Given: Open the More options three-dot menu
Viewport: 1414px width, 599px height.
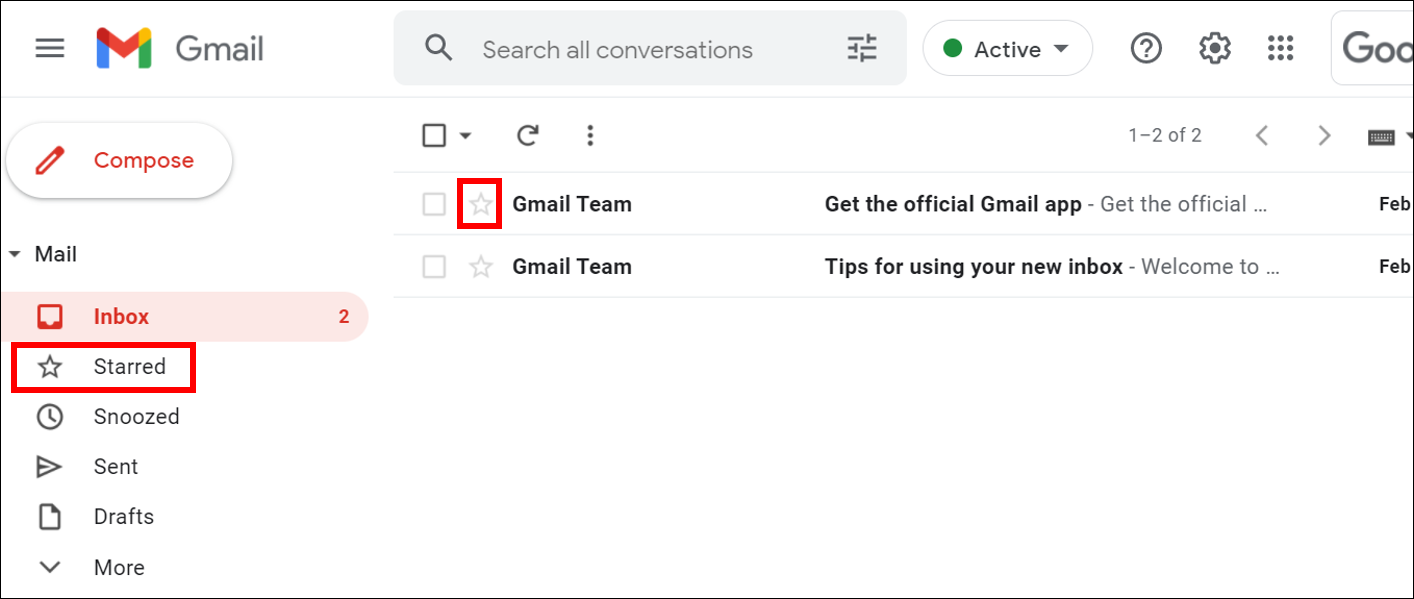Looking at the screenshot, I should (x=590, y=135).
